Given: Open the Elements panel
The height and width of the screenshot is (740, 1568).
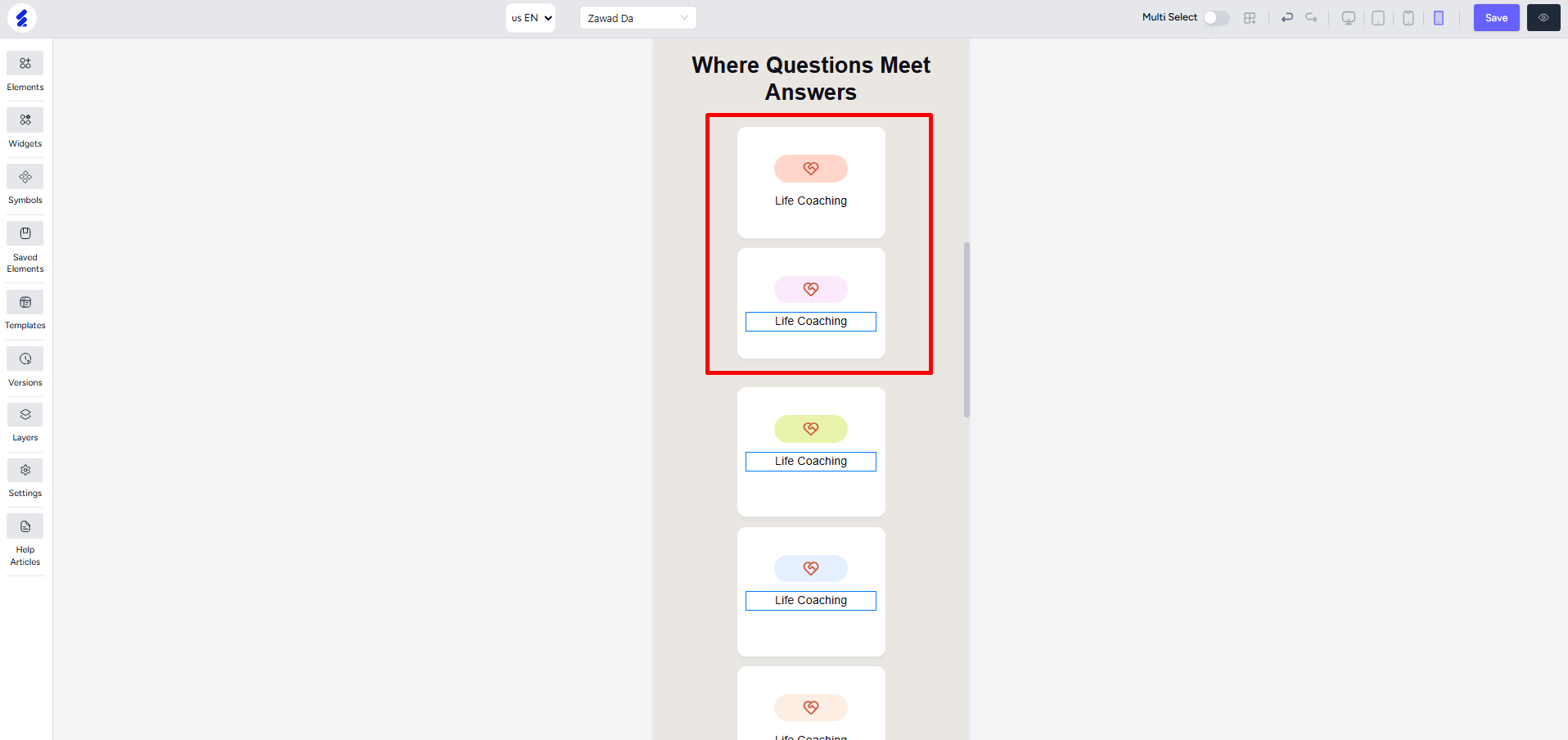Looking at the screenshot, I should [x=25, y=72].
